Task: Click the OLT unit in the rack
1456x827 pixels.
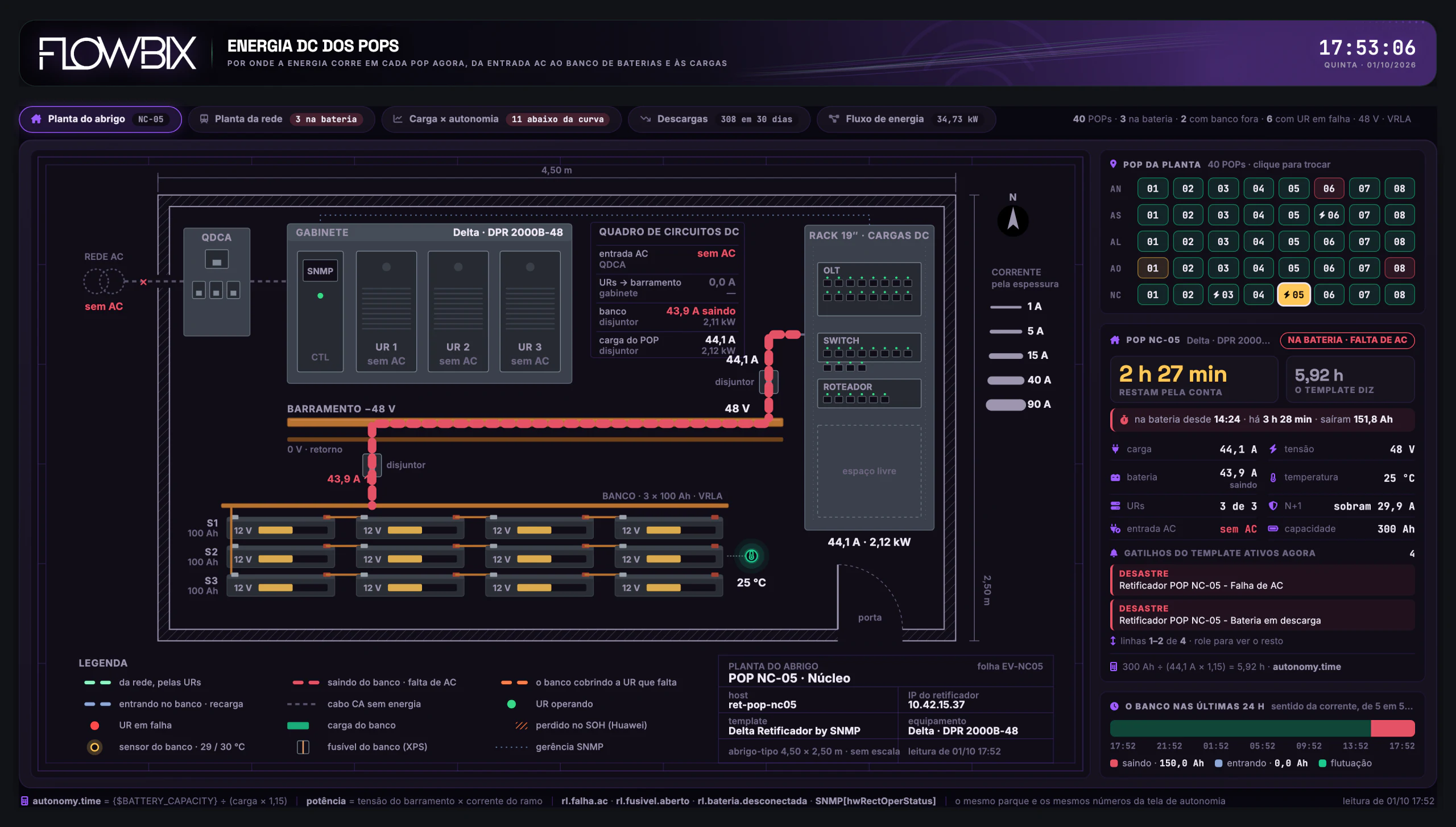Action: [x=869, y=289]
